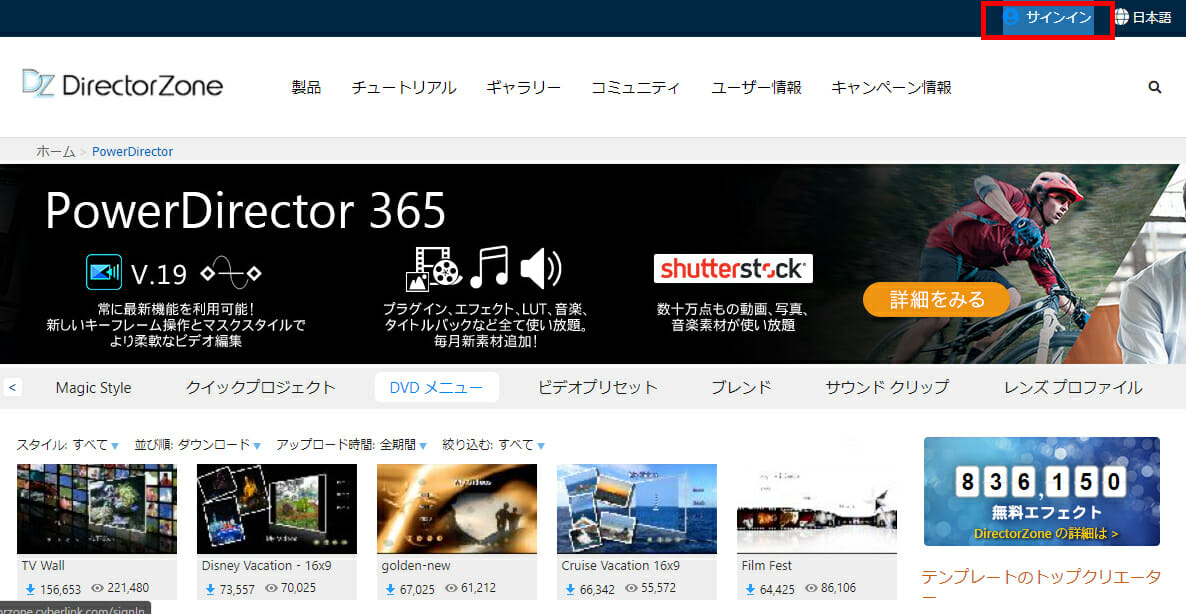Click the DirectorZone の詳細は > link
Viewport: 1186px width, 614px height.
tap(1046, 533)
